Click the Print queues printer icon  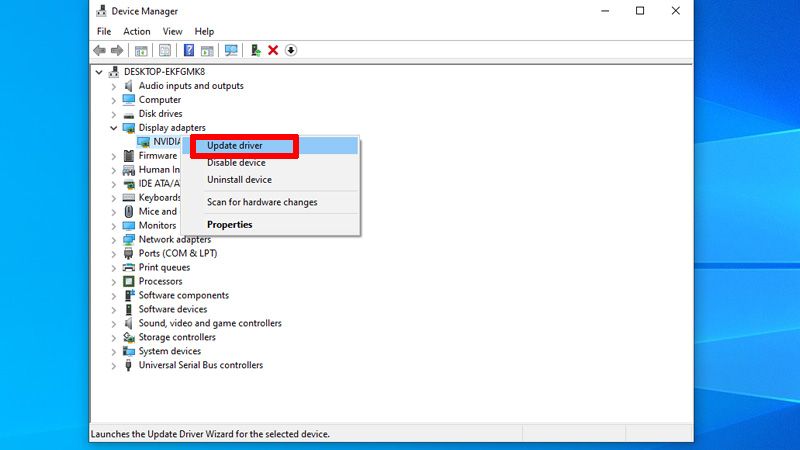click(x=129, y=267)
